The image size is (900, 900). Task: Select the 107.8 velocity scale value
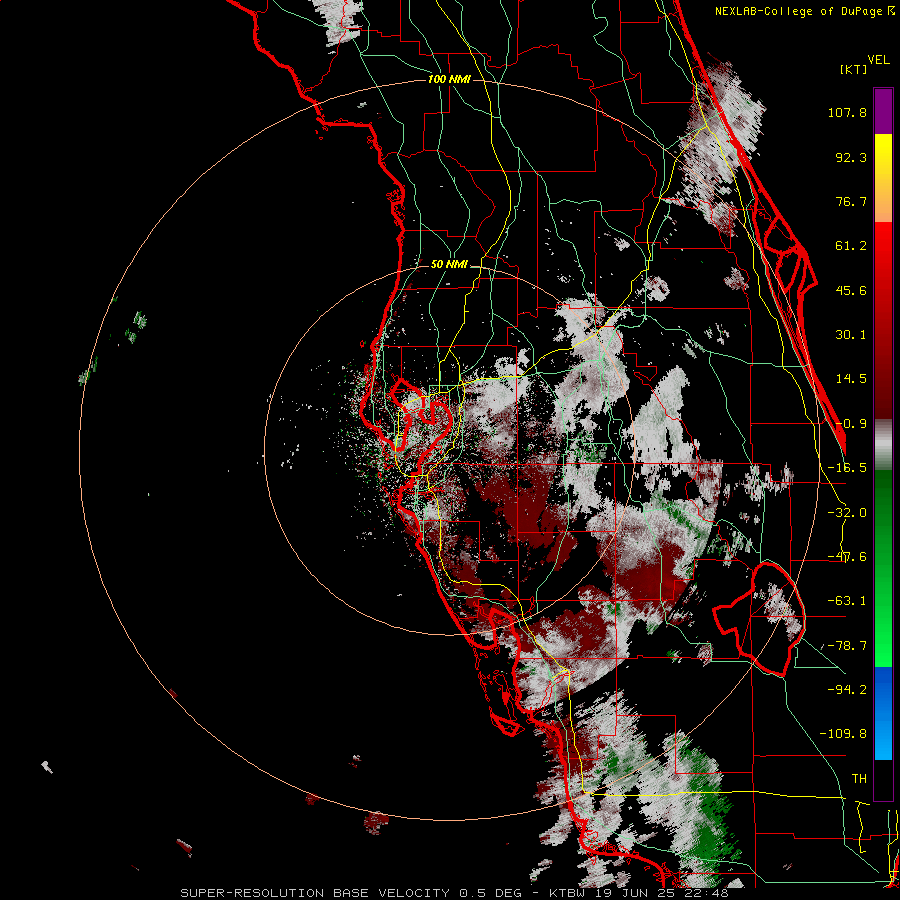(x=847, y=112)
